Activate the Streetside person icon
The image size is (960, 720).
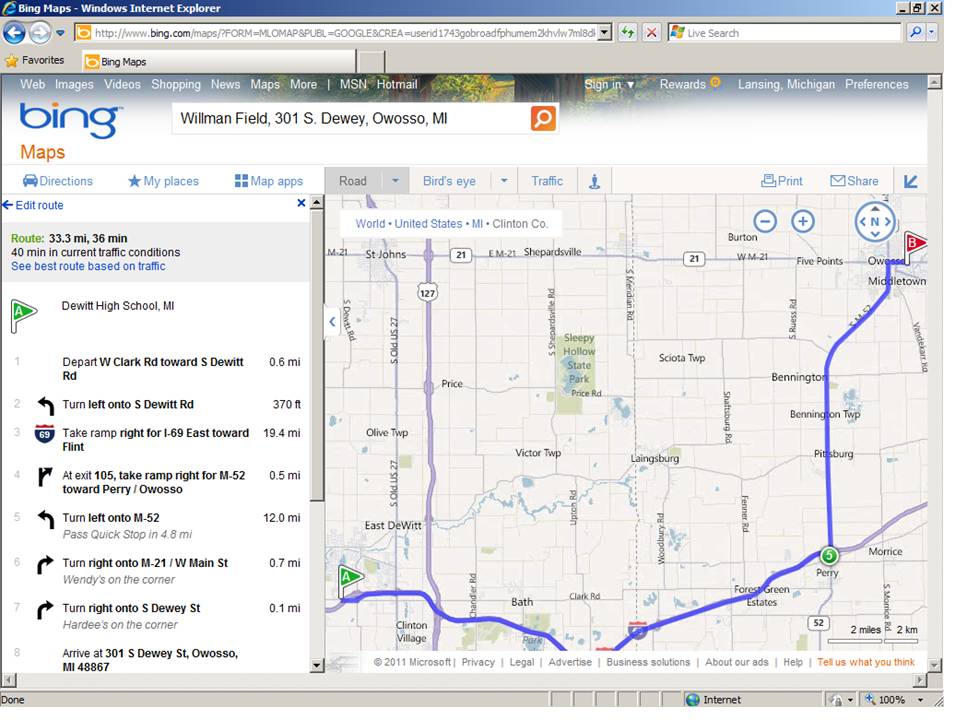(x=594, y=181)
